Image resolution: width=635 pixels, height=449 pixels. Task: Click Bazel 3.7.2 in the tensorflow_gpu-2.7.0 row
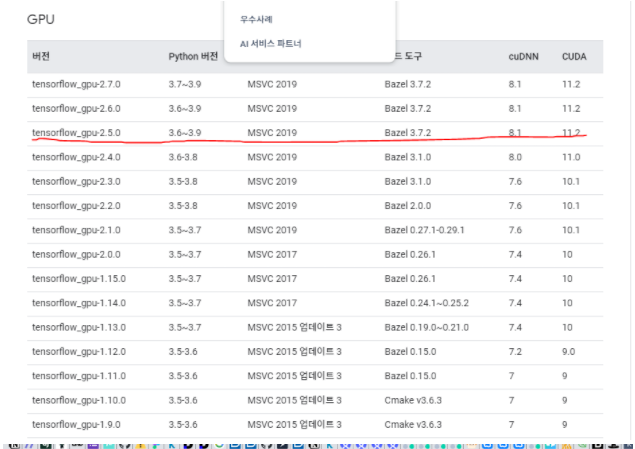[x=407, y=85]
